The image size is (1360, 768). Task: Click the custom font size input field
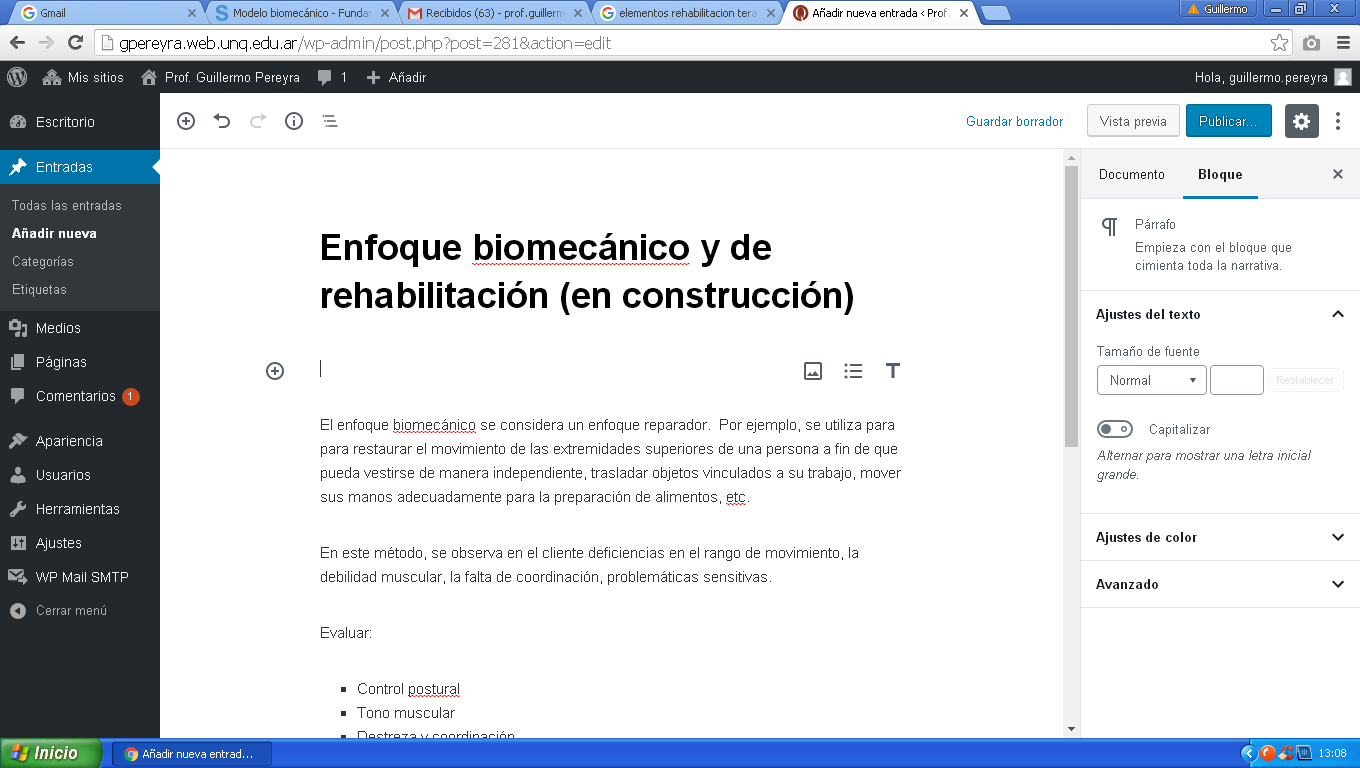1236,380
